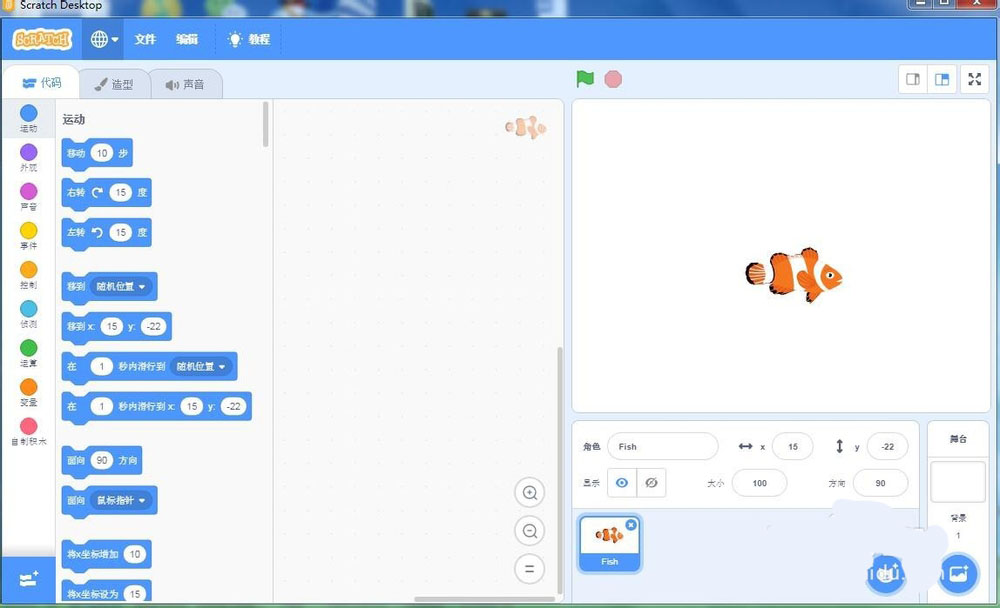
Task: Open the 鼠标指针 dropdown in the 面向 block
Action: pos(122,500)
